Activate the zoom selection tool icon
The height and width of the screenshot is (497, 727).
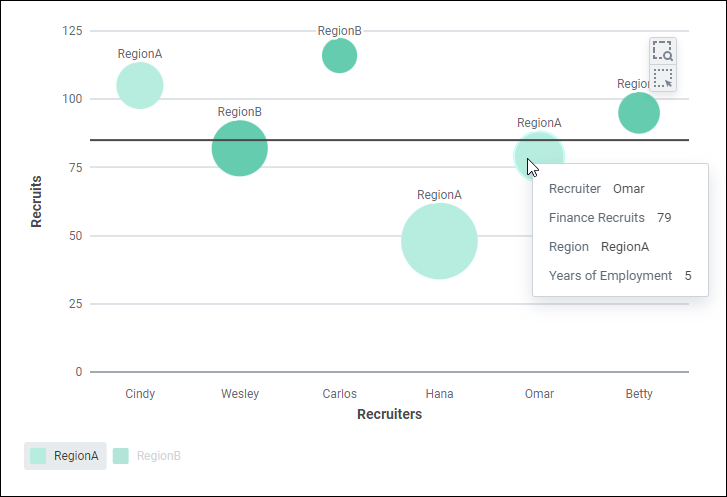pyautogui.click(x=663, y=51)
